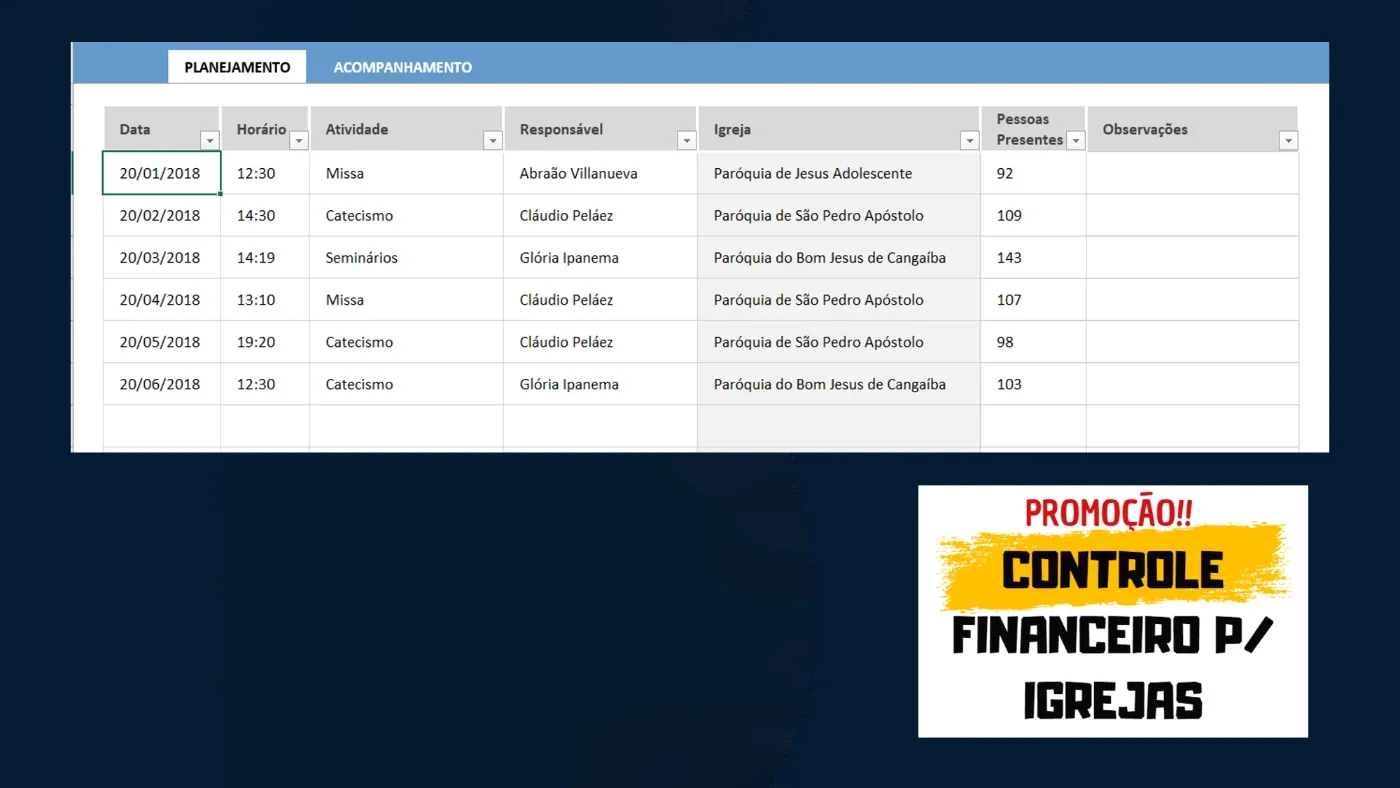This screenshot has width=1400, height=788.
Task: Switch to the PLANEJAMENTO tab
Action: 237,67
